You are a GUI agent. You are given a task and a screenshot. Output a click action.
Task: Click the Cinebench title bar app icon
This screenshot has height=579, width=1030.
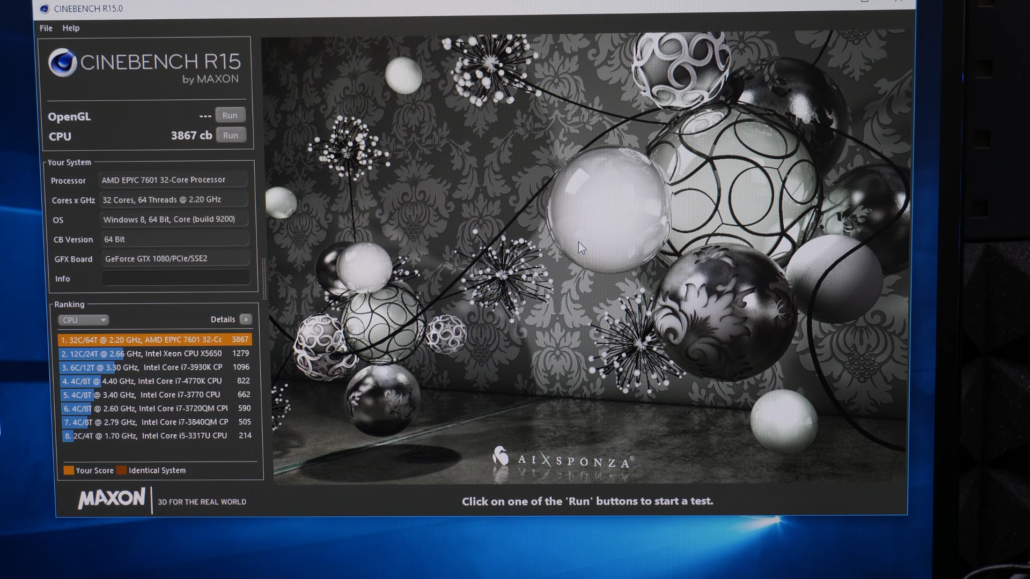pyautogui.click(x=44, y=9)
